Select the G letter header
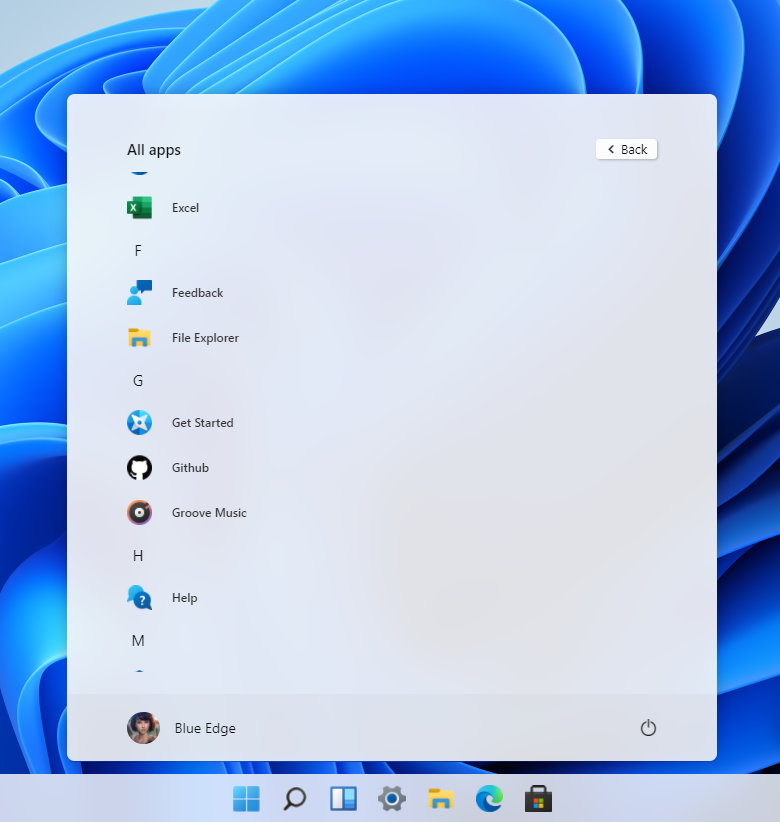Viewport: 780px width, 822px height. click(x=138, y=381)
